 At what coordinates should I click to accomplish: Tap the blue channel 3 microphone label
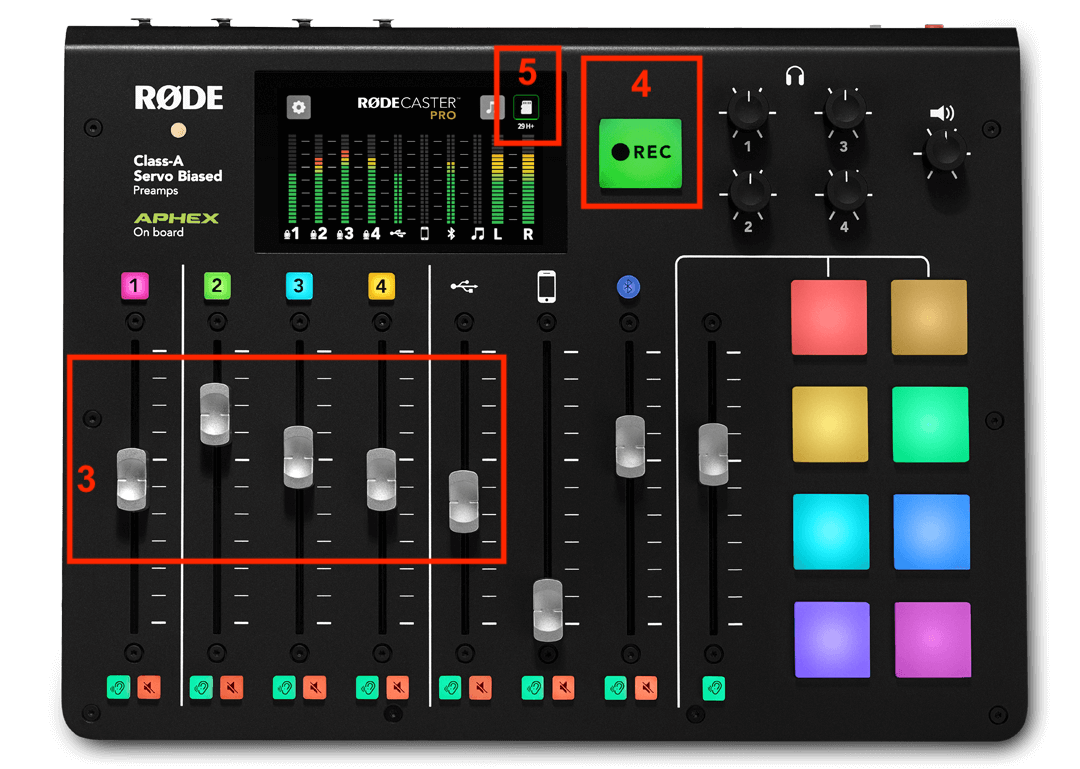(299, 286)
